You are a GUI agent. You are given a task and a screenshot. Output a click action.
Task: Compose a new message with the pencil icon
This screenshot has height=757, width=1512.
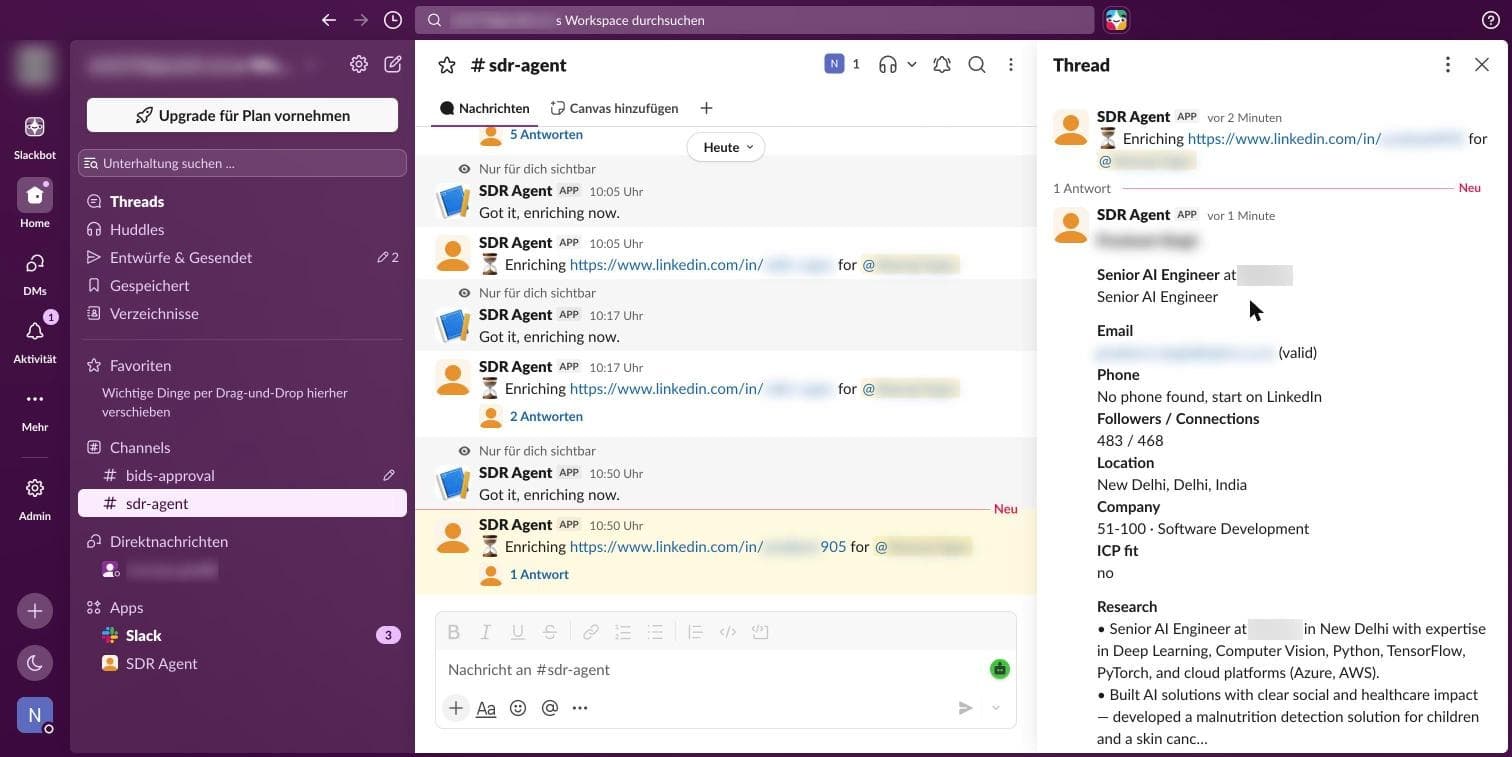pos(393,64)
